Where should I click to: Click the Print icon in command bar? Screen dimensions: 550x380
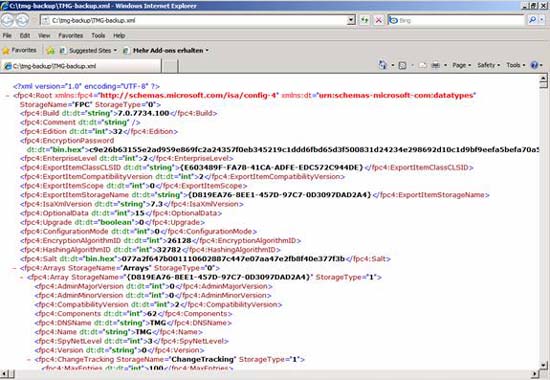tap(435, 65)
